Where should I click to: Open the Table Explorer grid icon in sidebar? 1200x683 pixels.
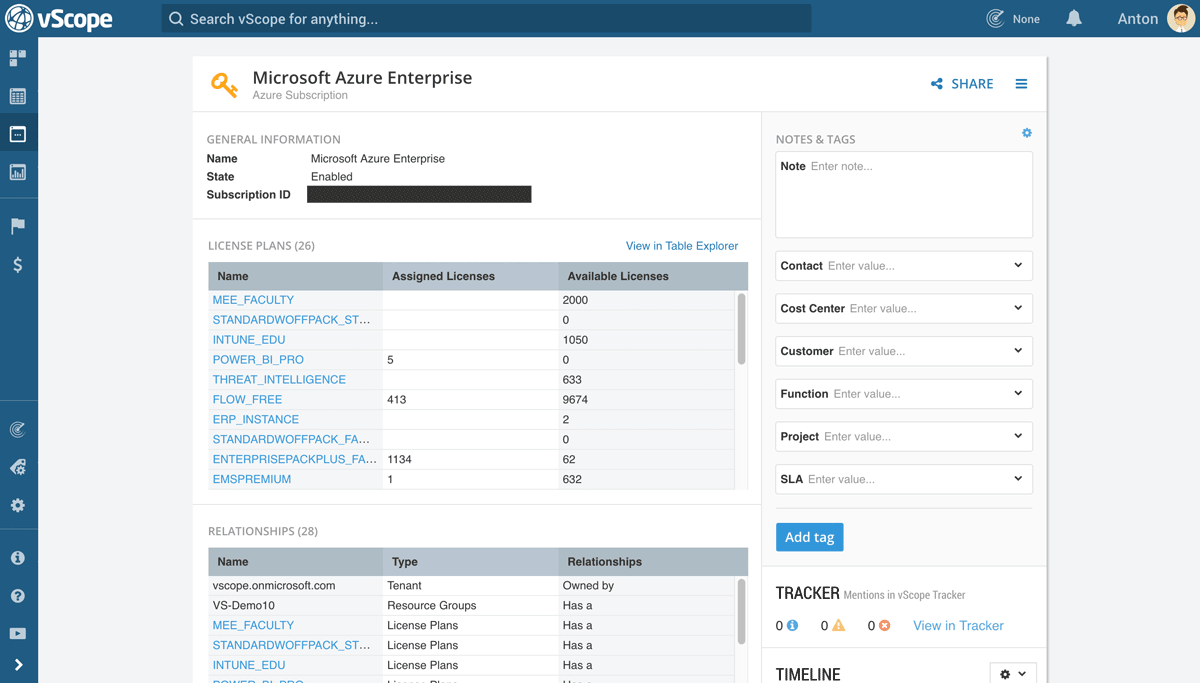pyautogui.click(x=18, y=96)
